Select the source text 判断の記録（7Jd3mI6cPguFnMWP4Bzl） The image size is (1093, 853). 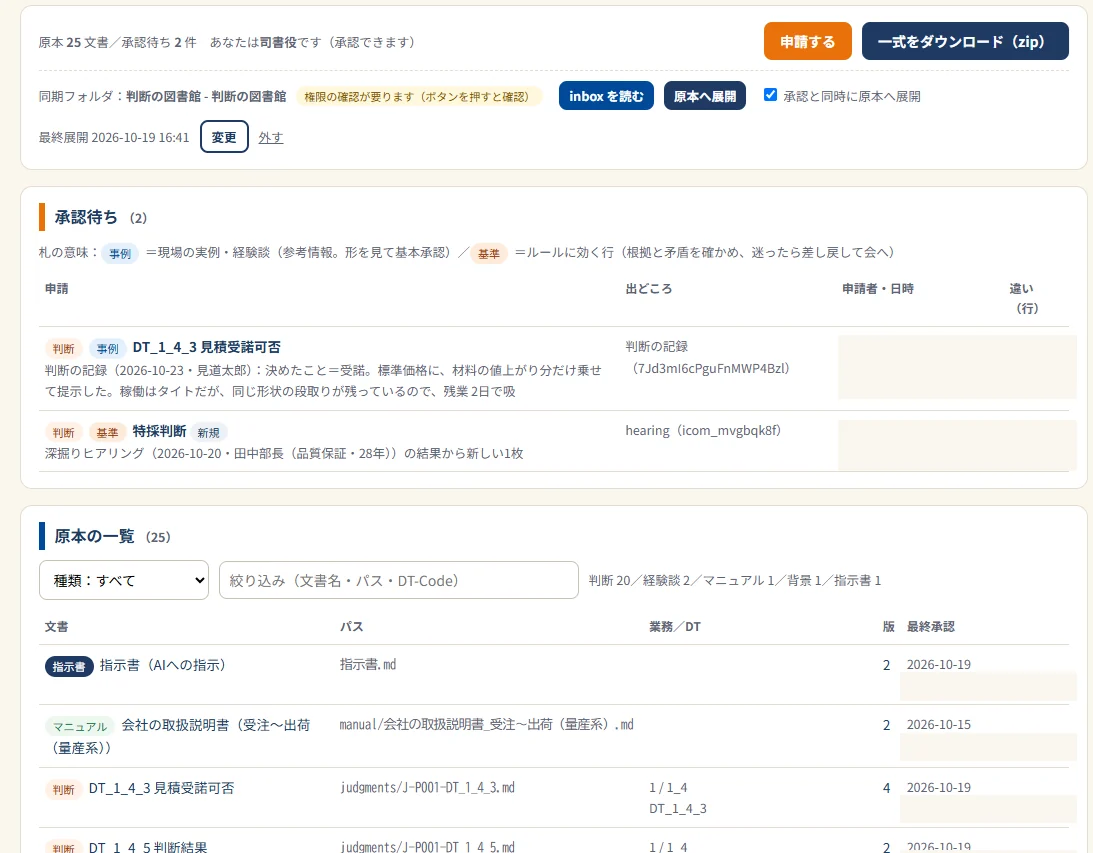(708, 358)
